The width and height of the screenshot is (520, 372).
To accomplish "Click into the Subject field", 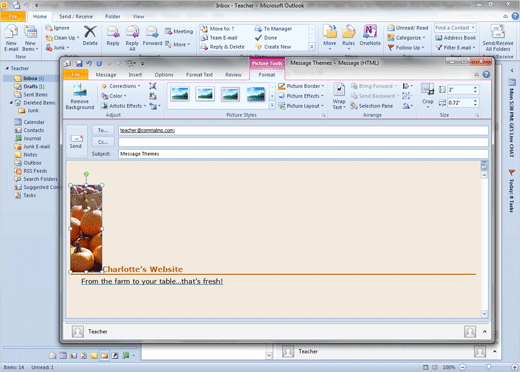I will coord(303,154).
